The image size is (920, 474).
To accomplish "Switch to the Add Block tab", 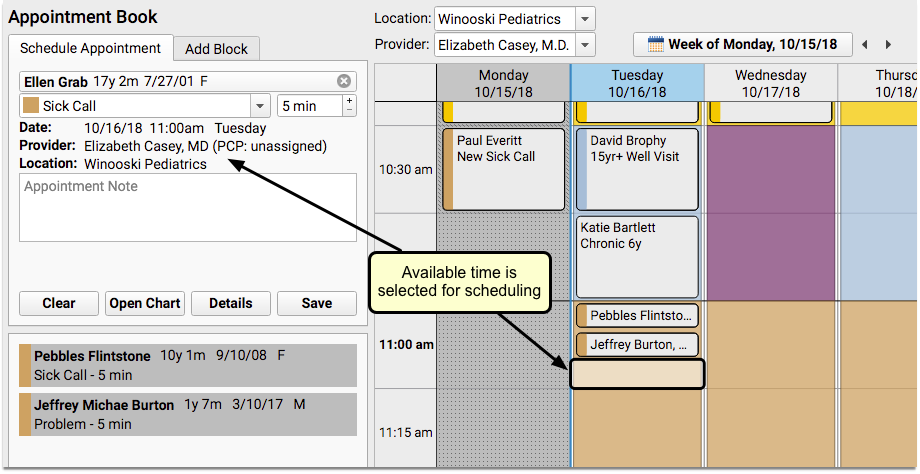I will pyautogui.click(x=216, y=49).
